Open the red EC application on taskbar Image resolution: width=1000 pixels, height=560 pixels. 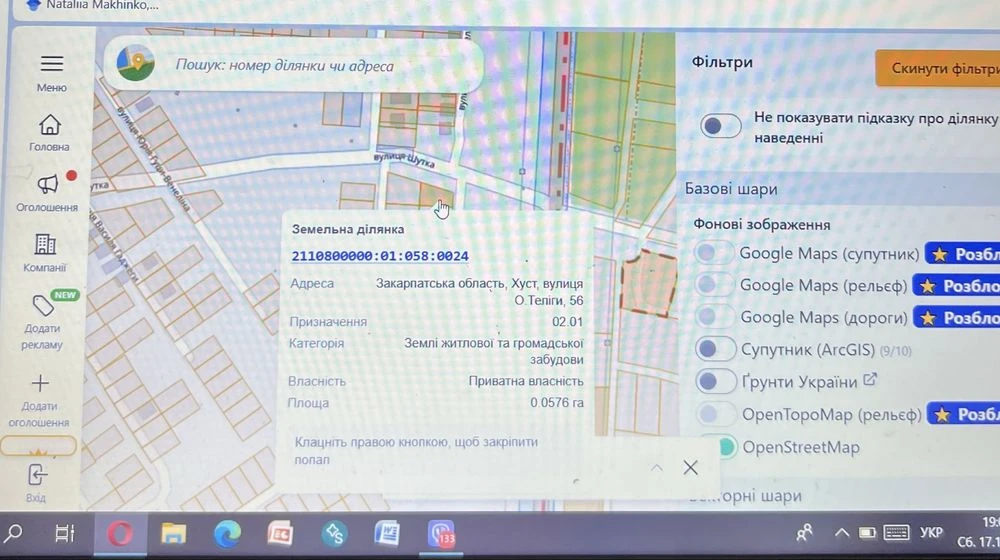point(280,534)
